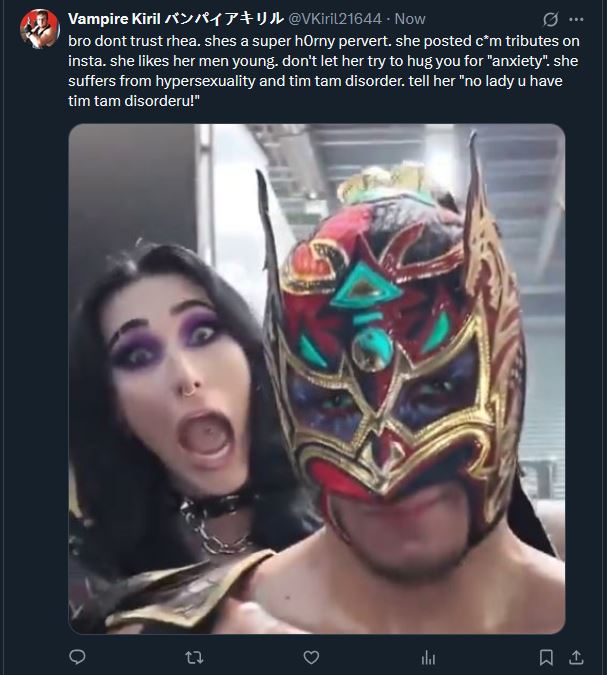
Task: Click the chain choker in the photo
Action: [217, 523]
